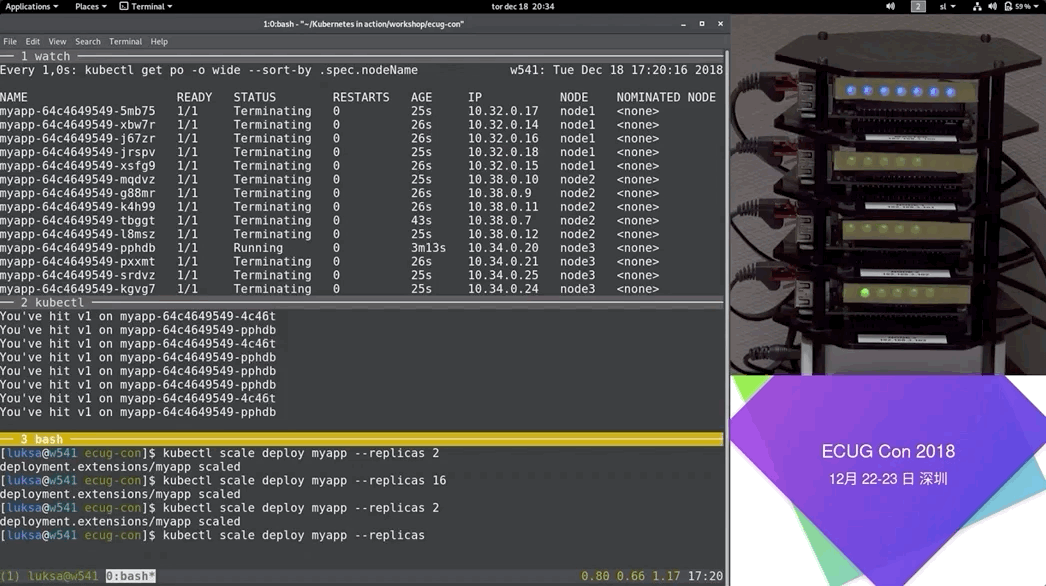This screenshot has width=1046, height=586.
Task: Click the NAME column header
Action: click(14, 97)
